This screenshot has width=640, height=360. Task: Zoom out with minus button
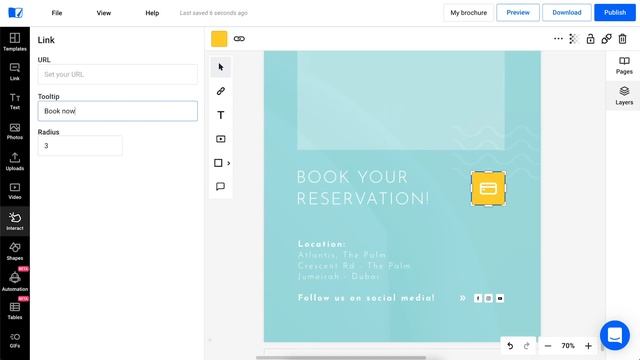pos(548,346)
